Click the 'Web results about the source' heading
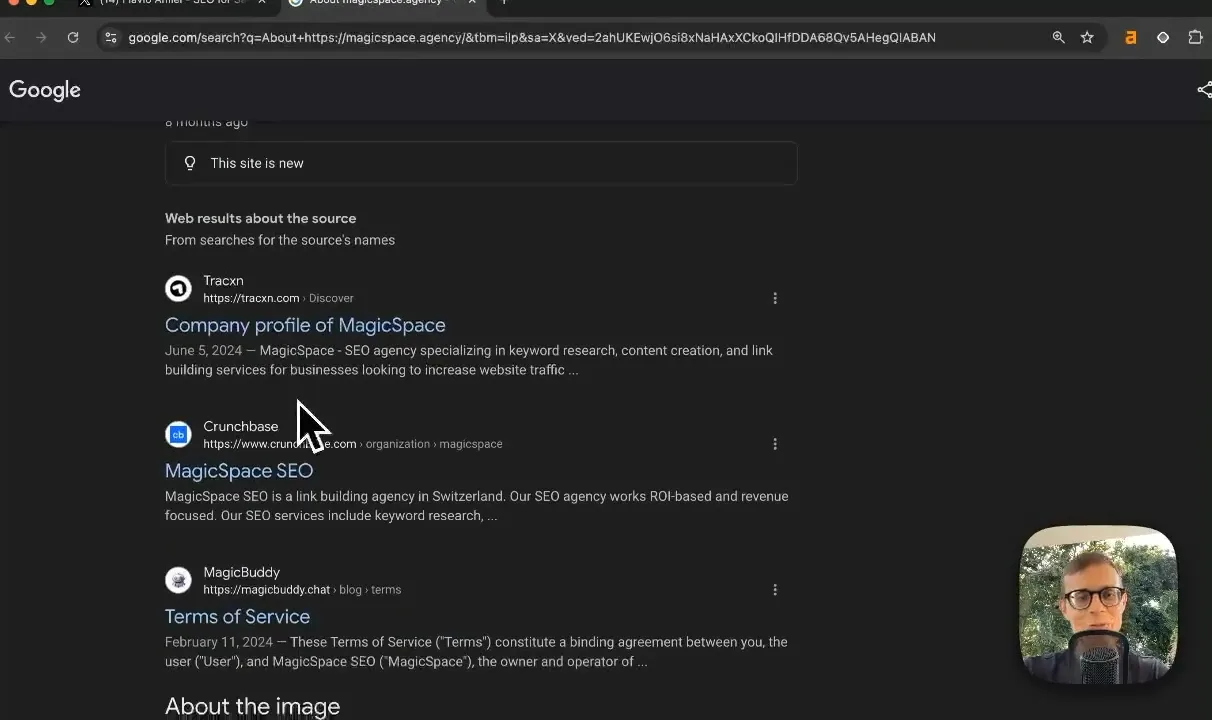The image size is (1212, 720). tap(260, 218)
